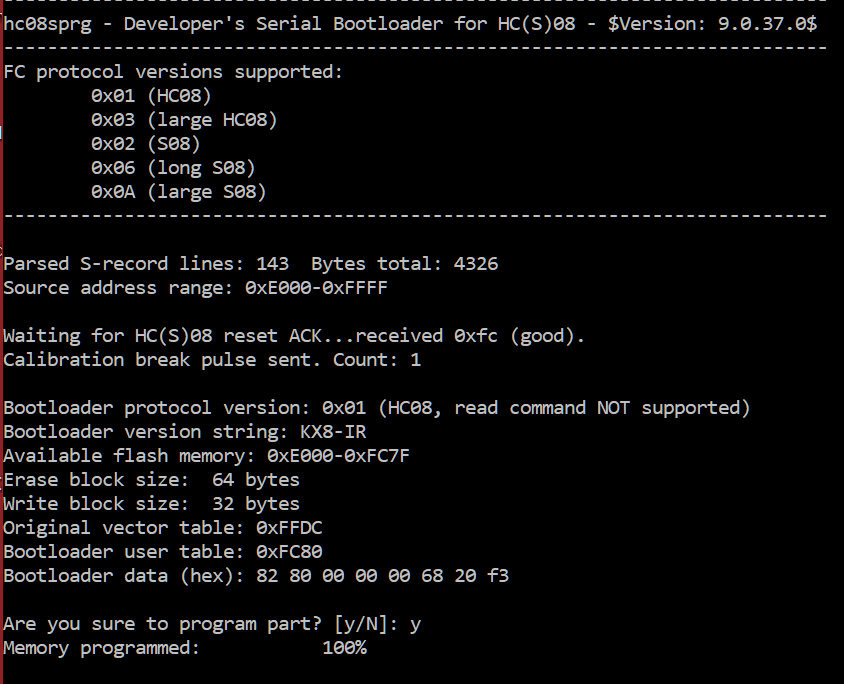Click the 0x01 (HC08) protocol entry
This screenshot has width=844, height=684.
coord(151,96)
